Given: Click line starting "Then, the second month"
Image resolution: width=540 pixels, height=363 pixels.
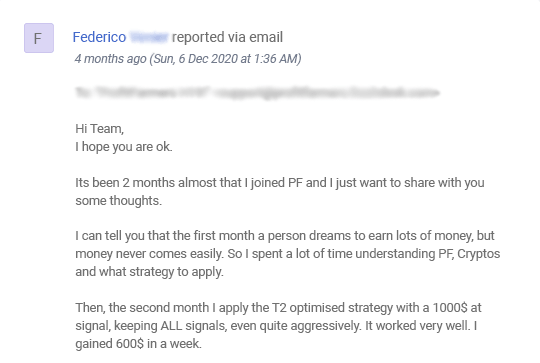Looking at the screenshot, I should click(x=278, y=308).
